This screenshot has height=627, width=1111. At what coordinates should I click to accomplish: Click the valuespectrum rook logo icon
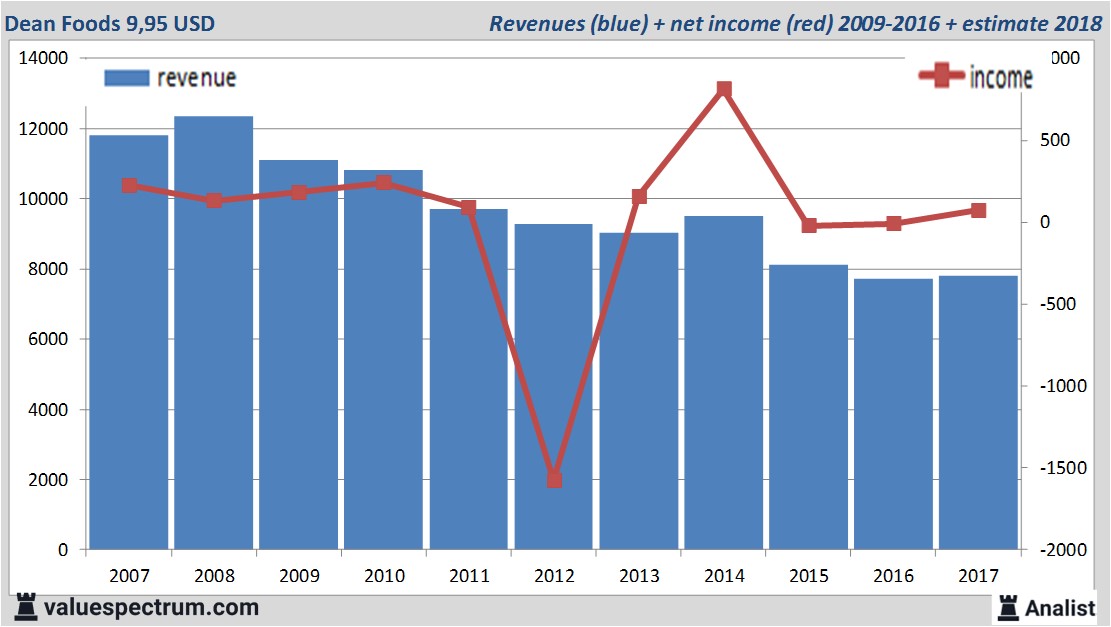(24, 607)
